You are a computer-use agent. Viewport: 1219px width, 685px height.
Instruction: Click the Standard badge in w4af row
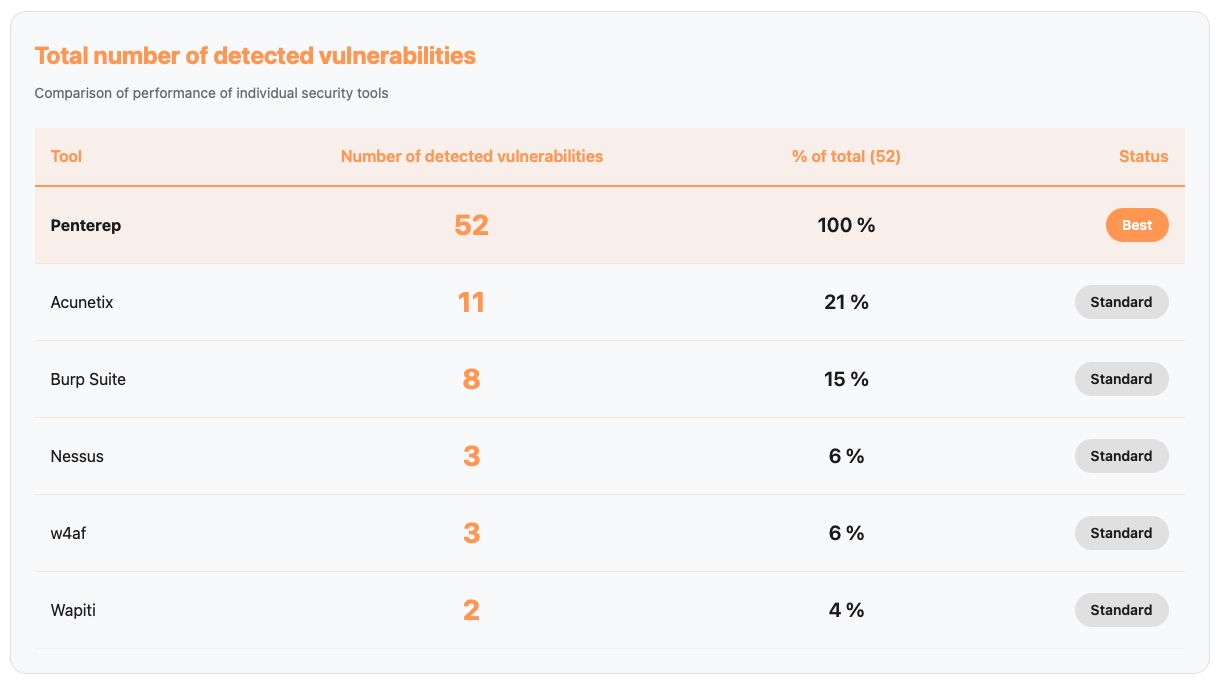coord(1121,533)
